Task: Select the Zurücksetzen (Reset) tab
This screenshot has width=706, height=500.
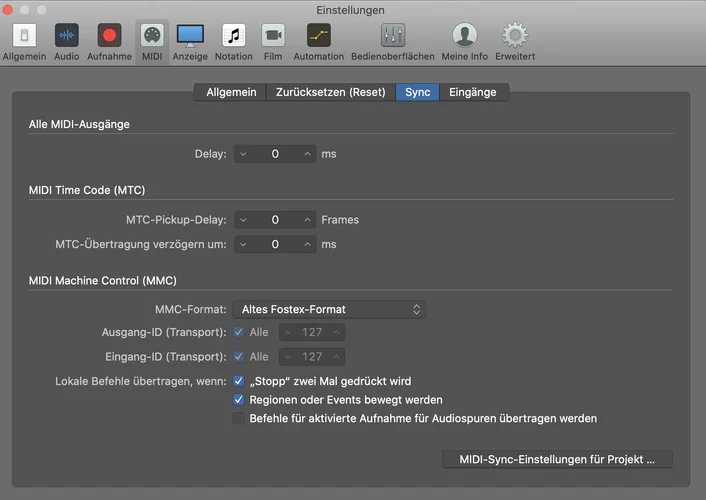Action: (330, 92)
